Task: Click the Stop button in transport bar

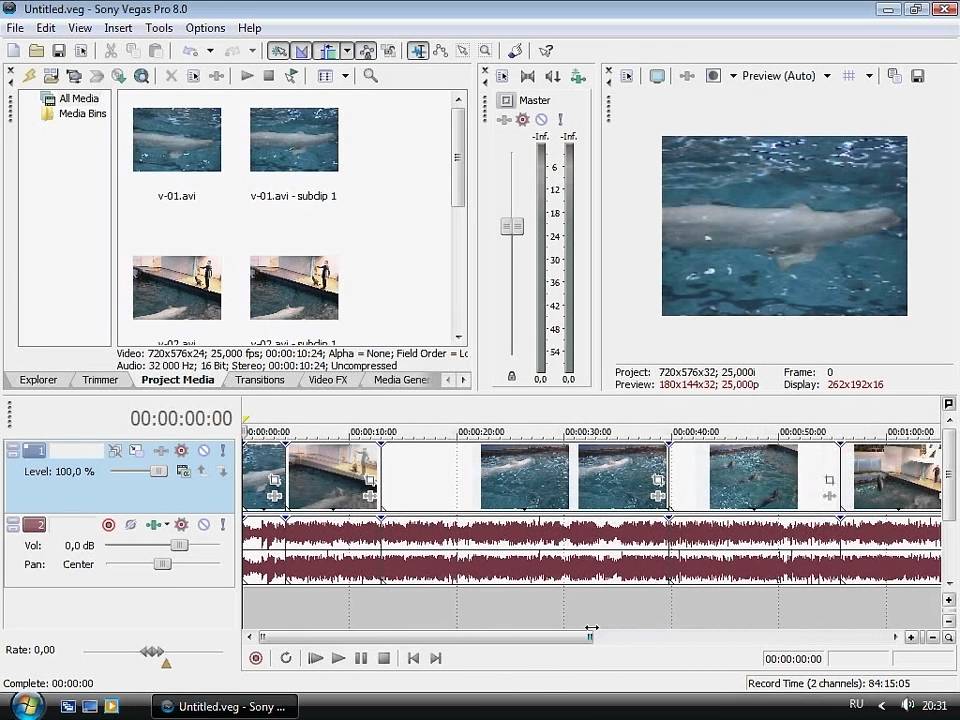Action: pyautogui.click(x=384, y=658)
